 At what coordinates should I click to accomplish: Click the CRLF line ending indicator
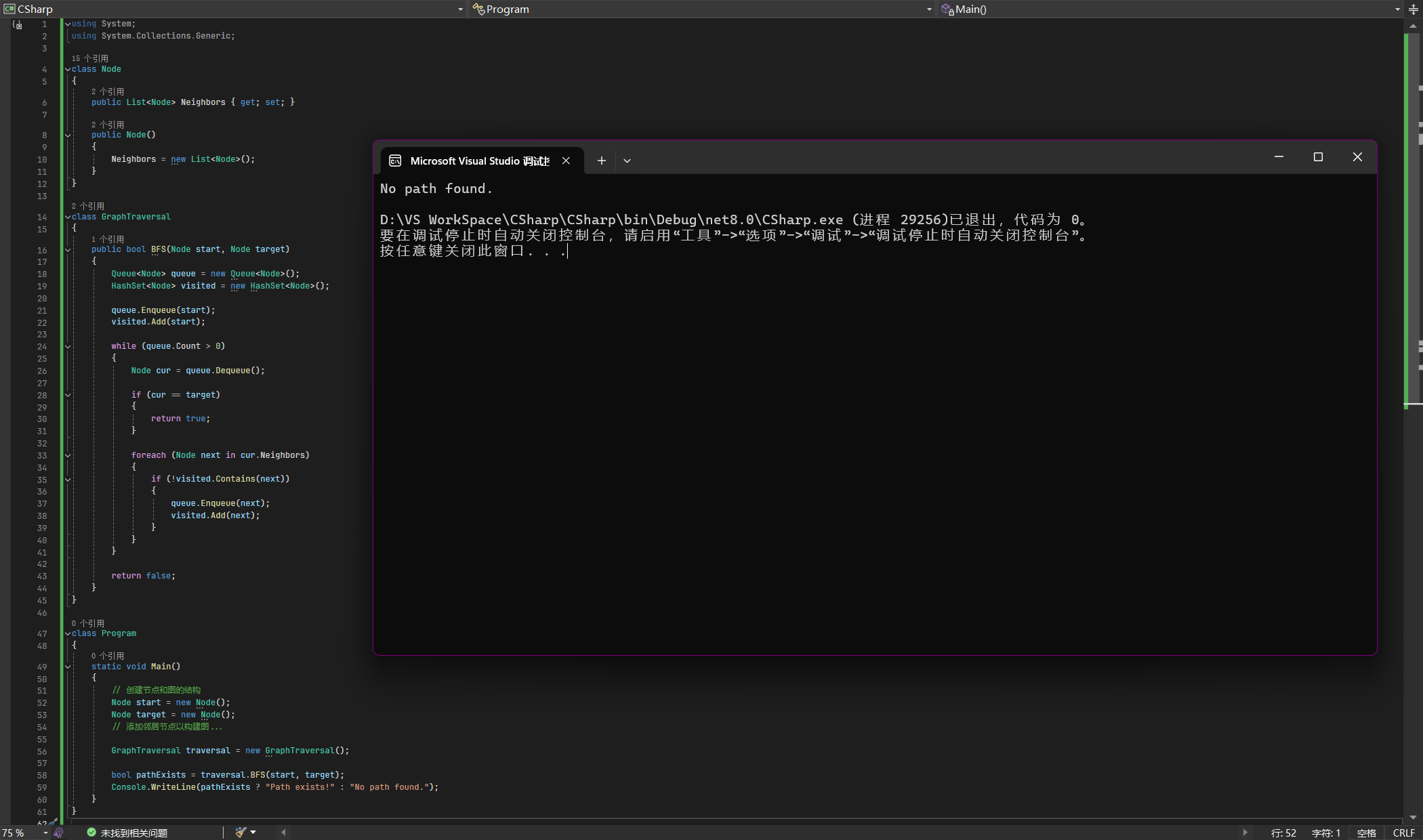click(1404, 833)
